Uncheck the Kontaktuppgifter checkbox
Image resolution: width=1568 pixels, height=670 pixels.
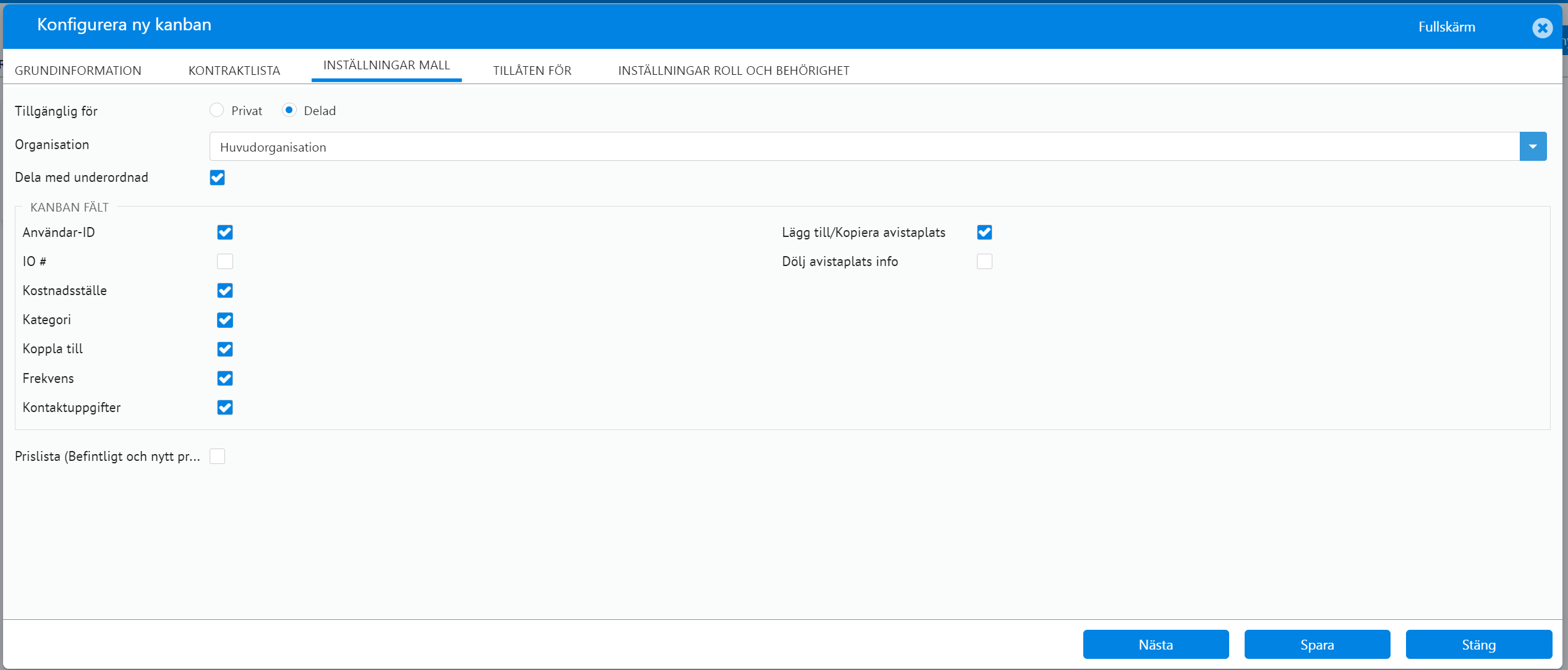225,408
